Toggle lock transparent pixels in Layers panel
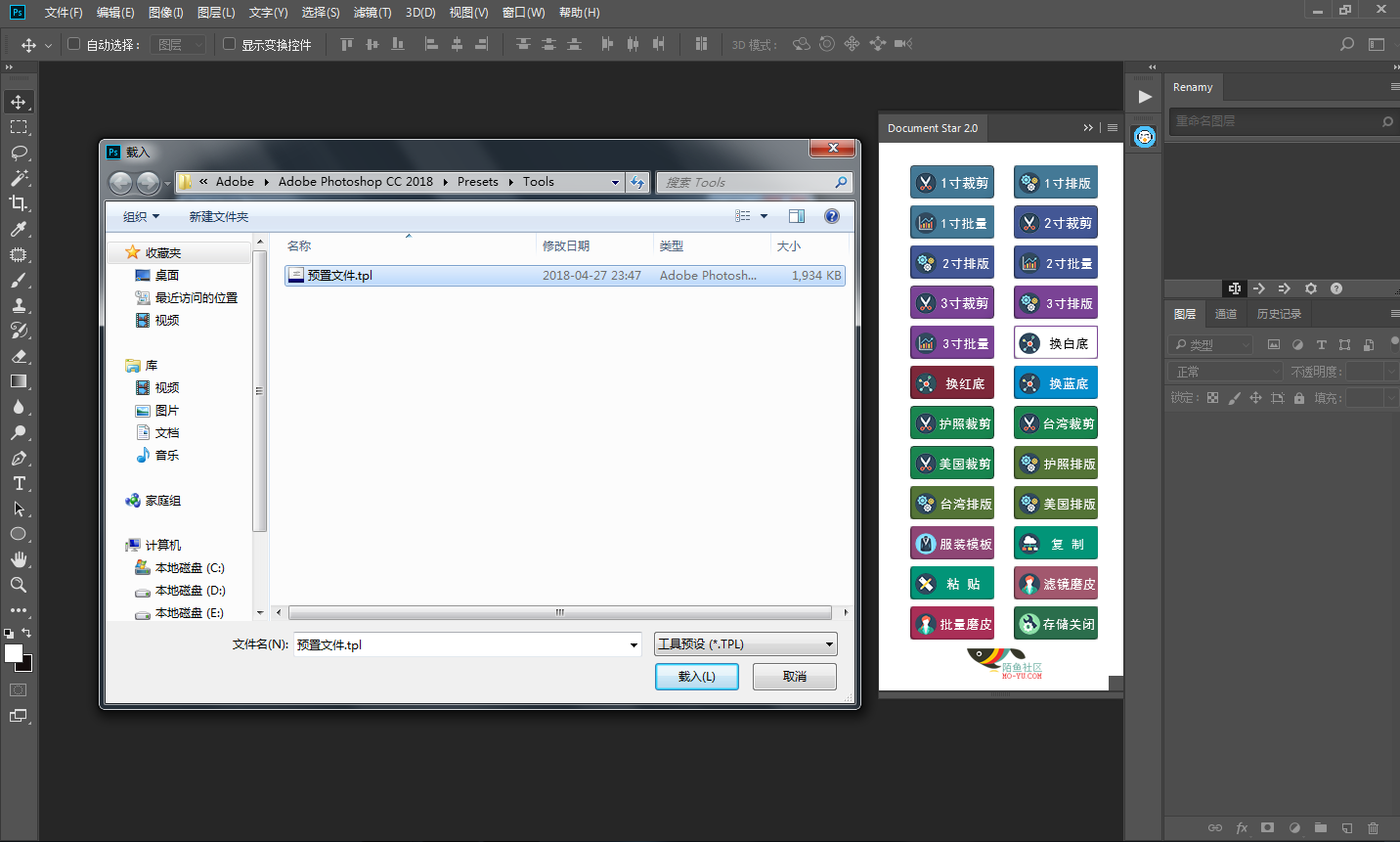This screenshot has height=842, width=1400. (x=1213, y=398)
